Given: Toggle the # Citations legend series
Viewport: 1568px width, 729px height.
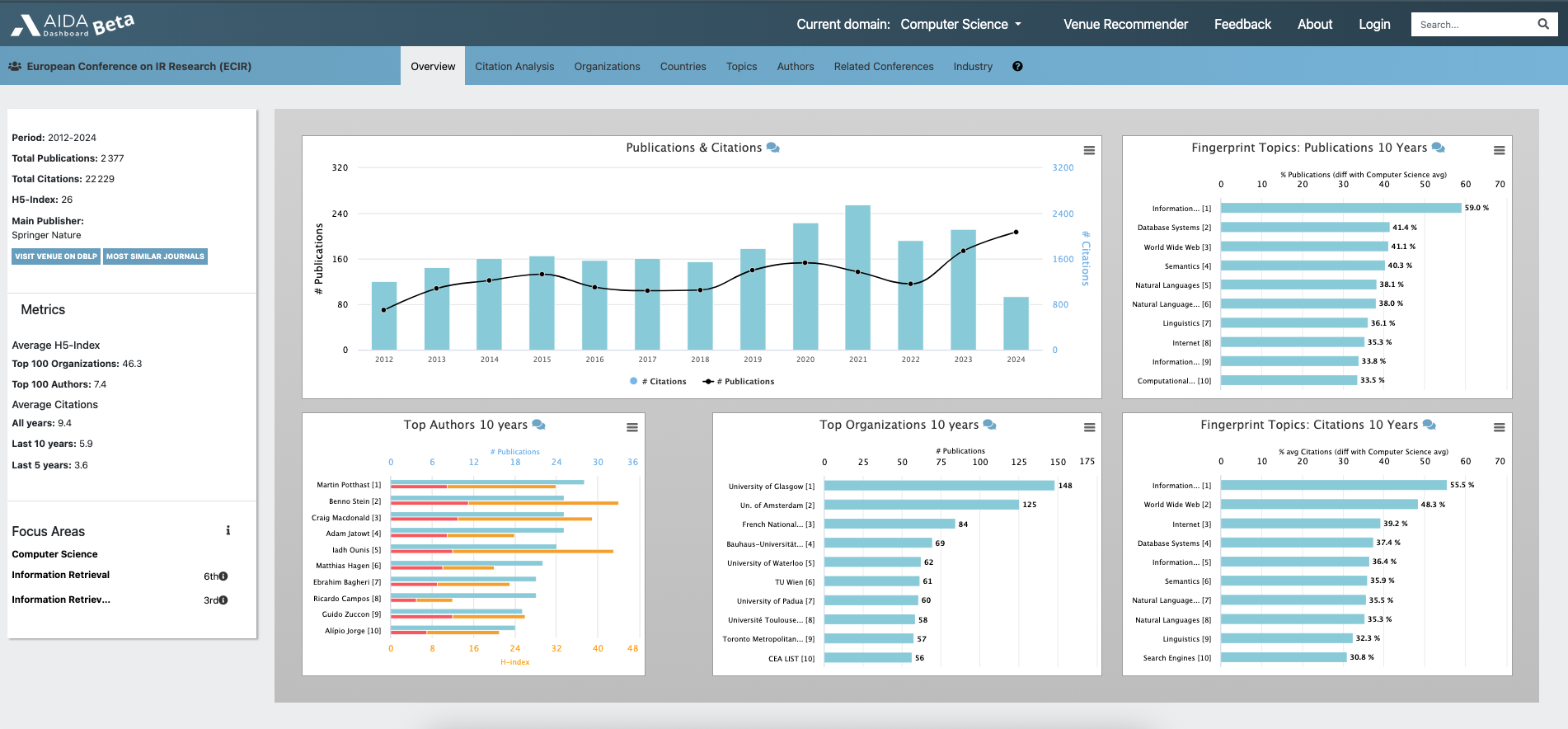Looking at the screenshot, I should point(658,382).
